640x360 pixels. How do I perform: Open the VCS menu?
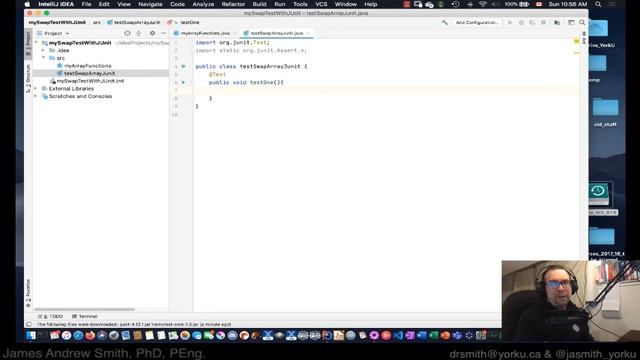click(x=321, y=4)
